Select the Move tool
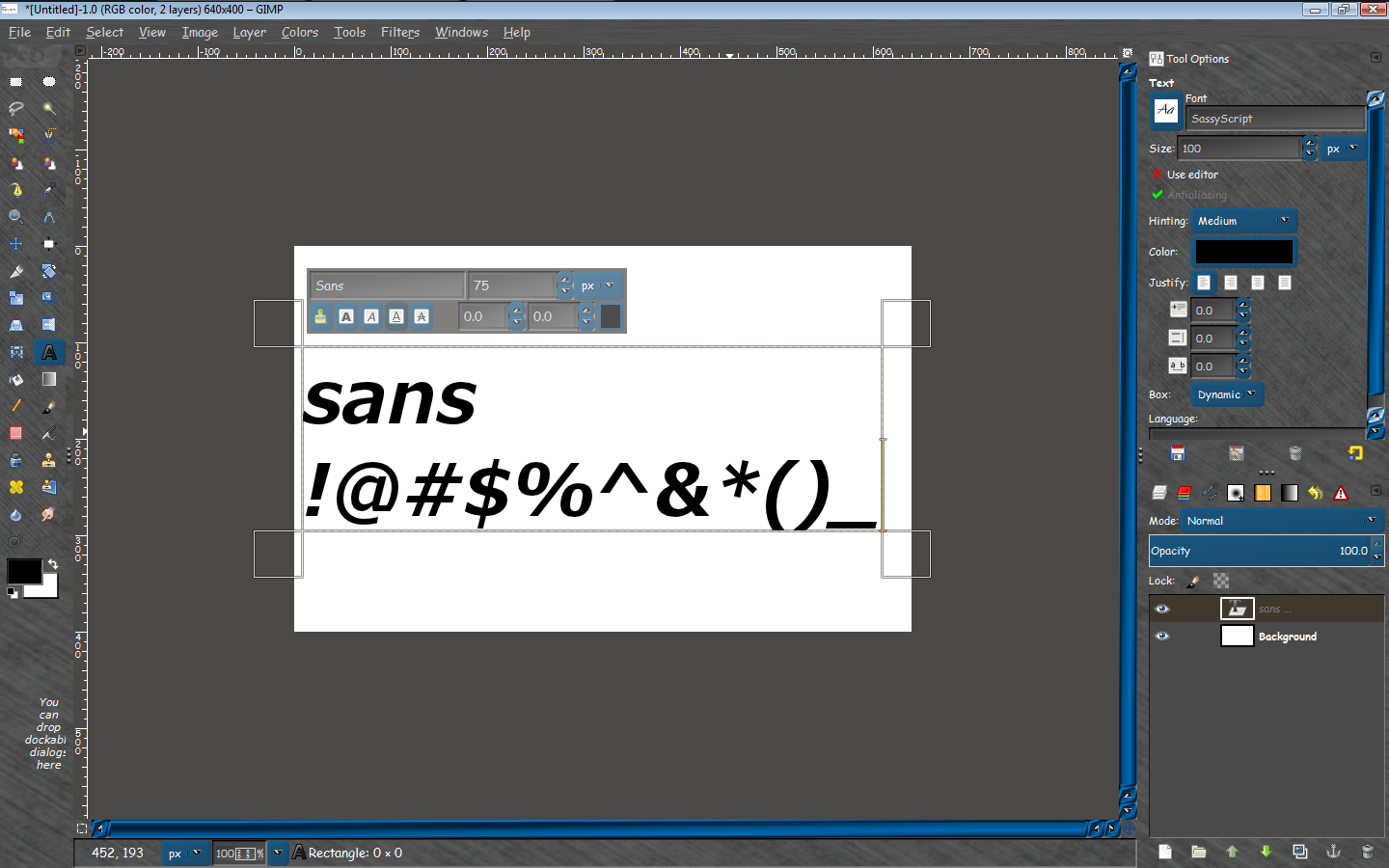This screenshot has width=1389, height=868. 16,244
